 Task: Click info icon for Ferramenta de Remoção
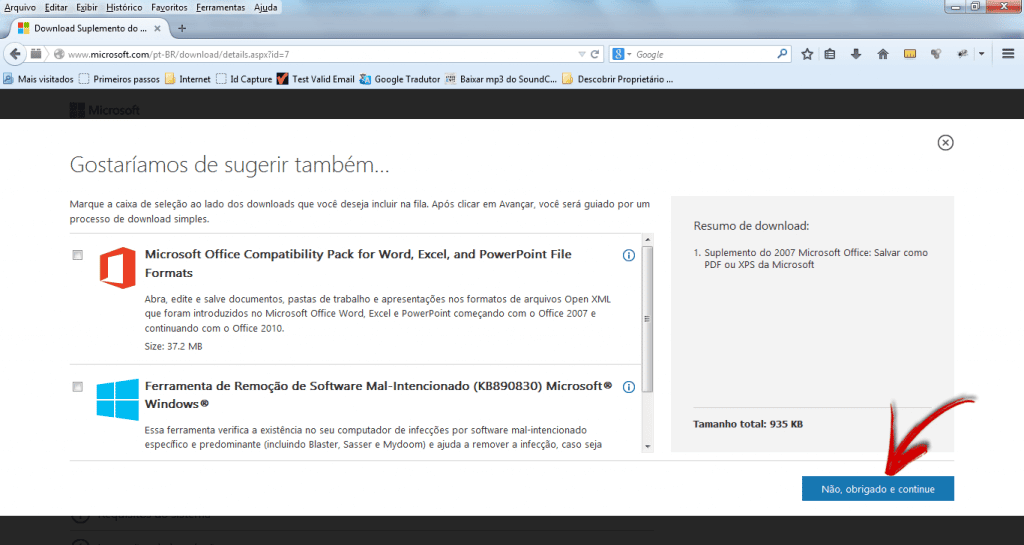point(628,387)
